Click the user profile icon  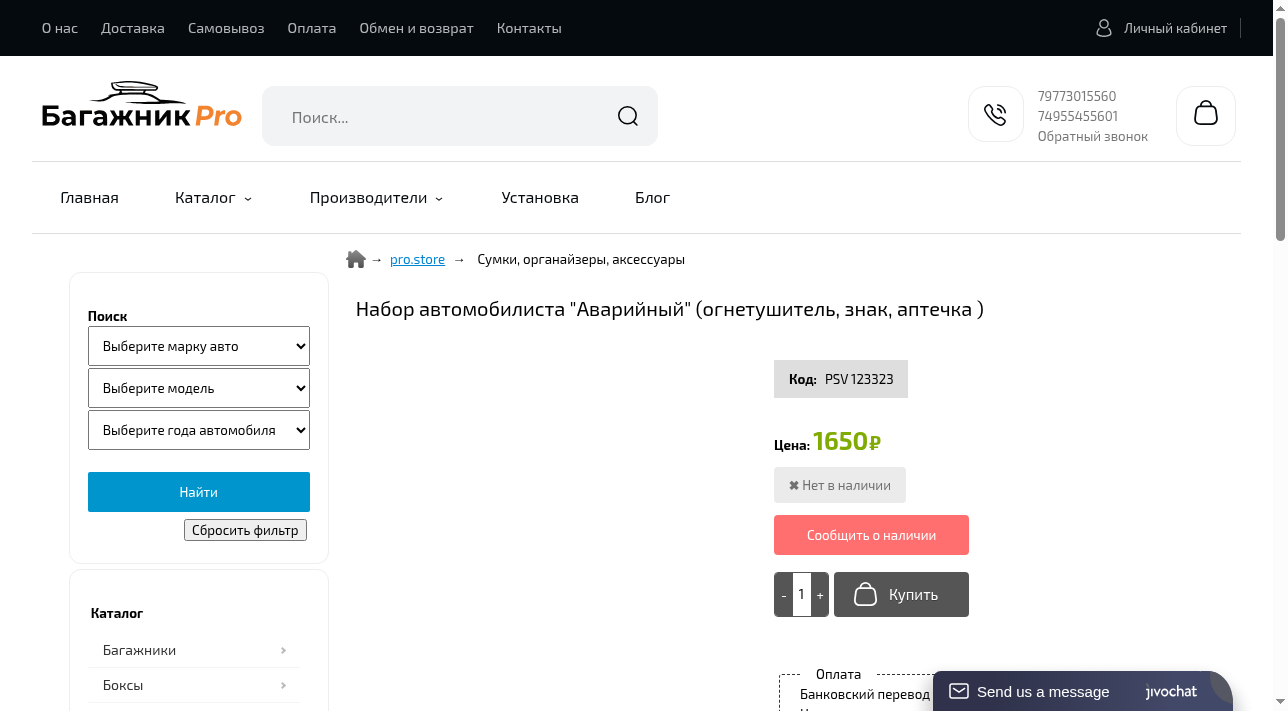pyautogui.click(x=1104, y=28)
